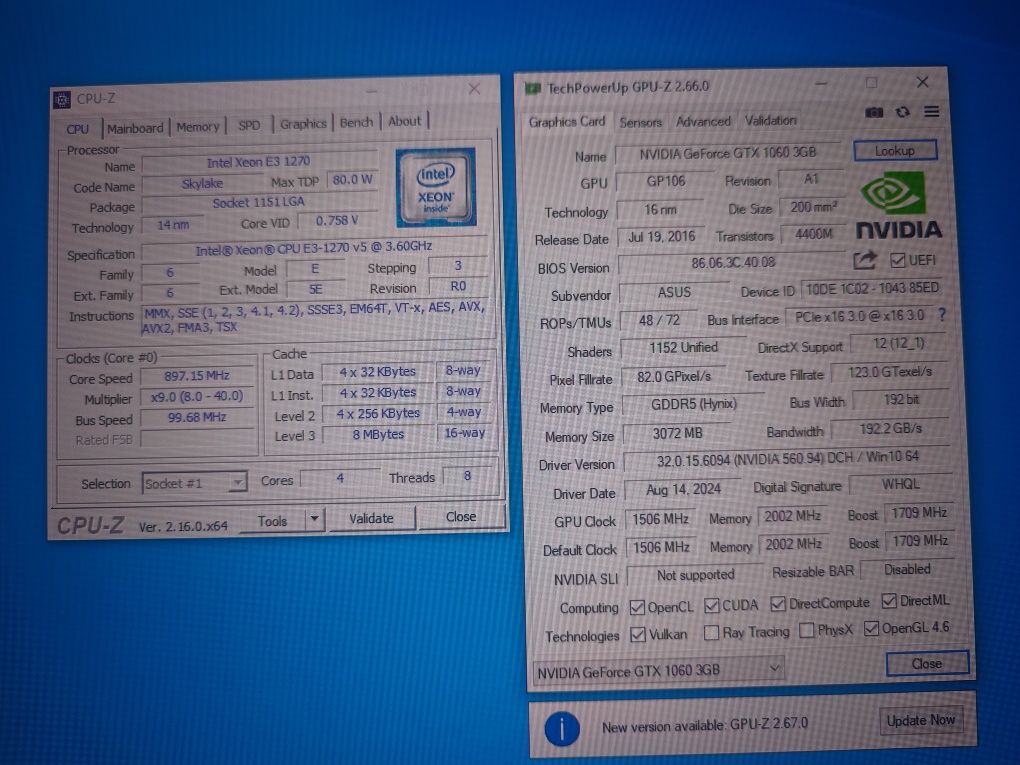Click the Digital Signature value WHQL
Viewport: 1020px width, 765px height.
[900, 484]
